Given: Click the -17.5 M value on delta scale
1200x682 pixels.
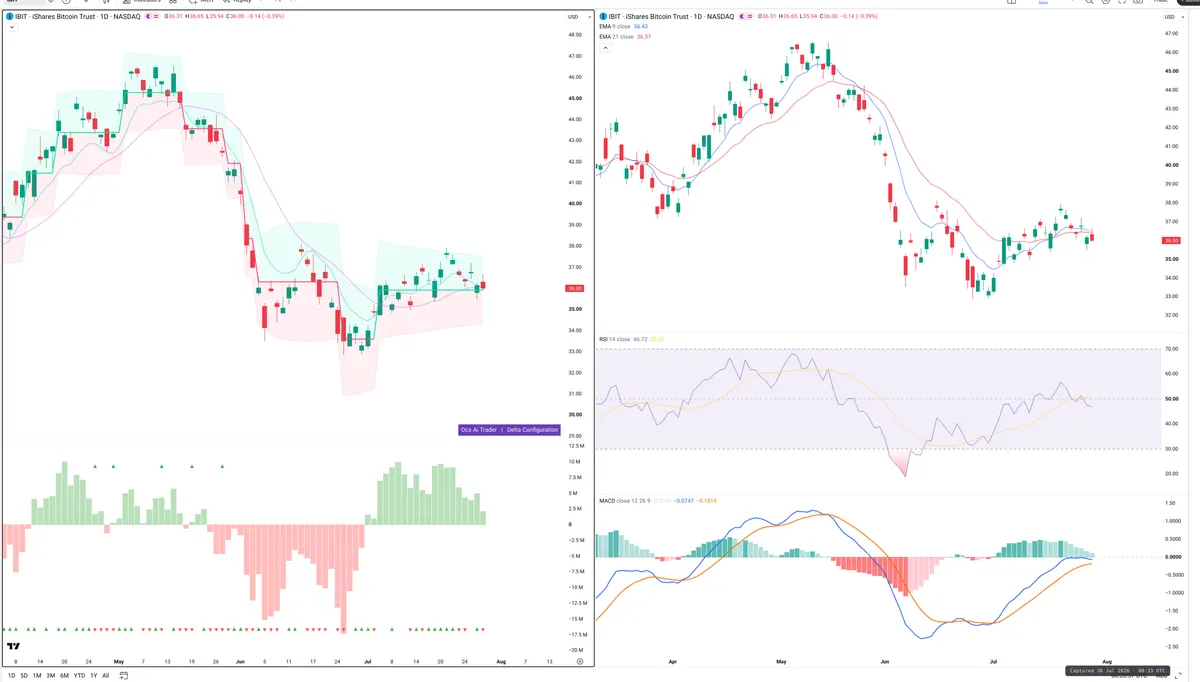Looking at the screenshot, I should click(576, 634).
